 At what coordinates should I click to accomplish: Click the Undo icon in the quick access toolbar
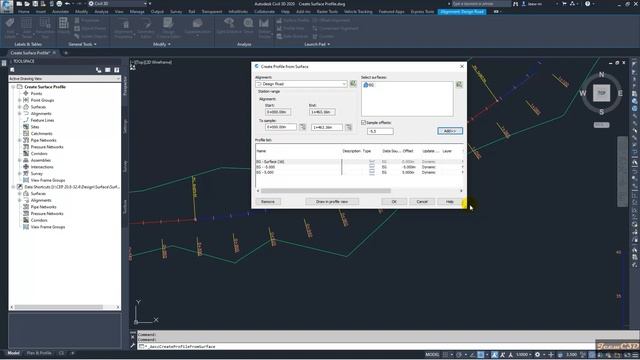pyautogui.click(x=68, y=4)
